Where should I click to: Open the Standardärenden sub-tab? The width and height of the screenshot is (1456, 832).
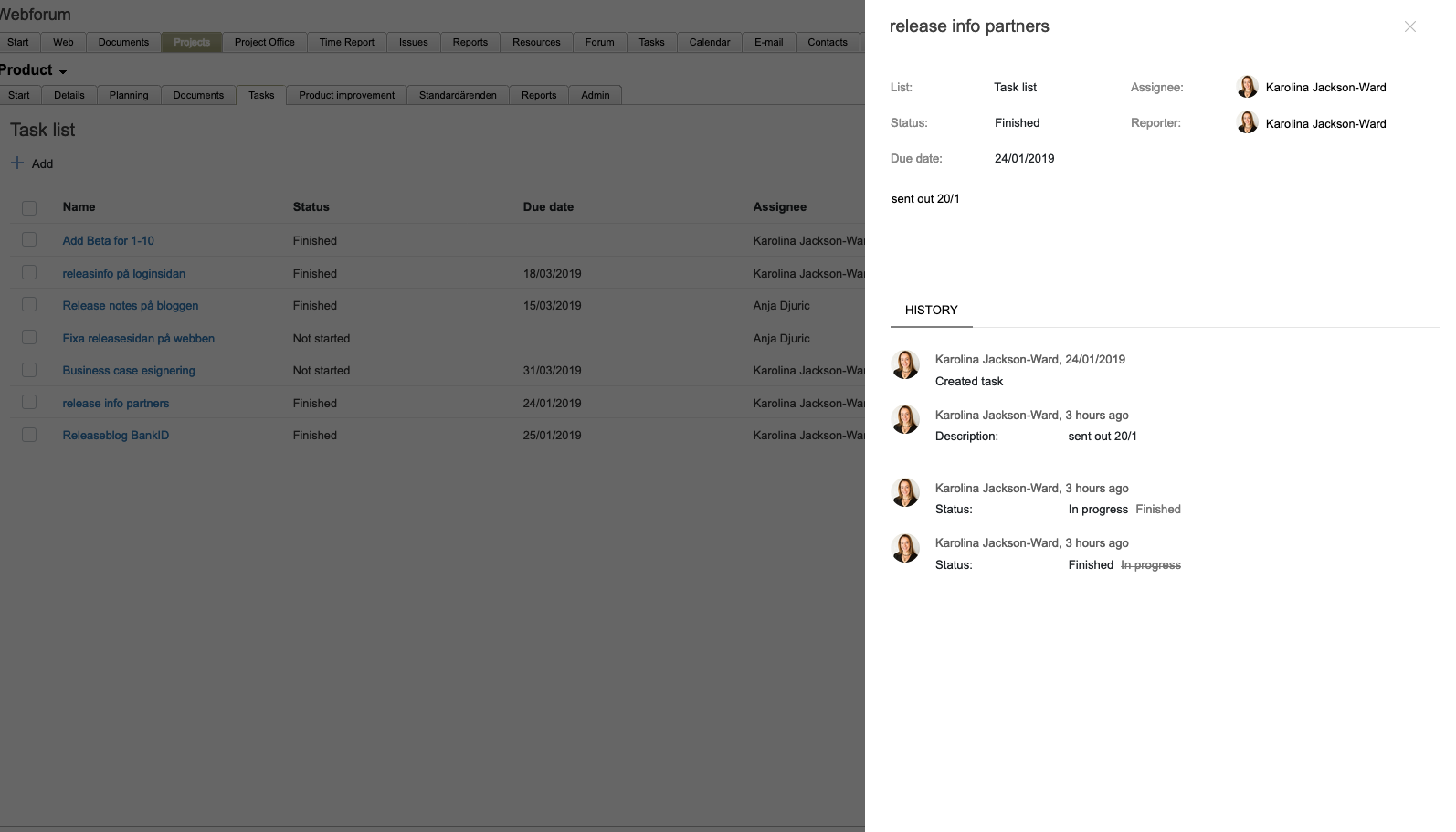[x=458, y=95]
